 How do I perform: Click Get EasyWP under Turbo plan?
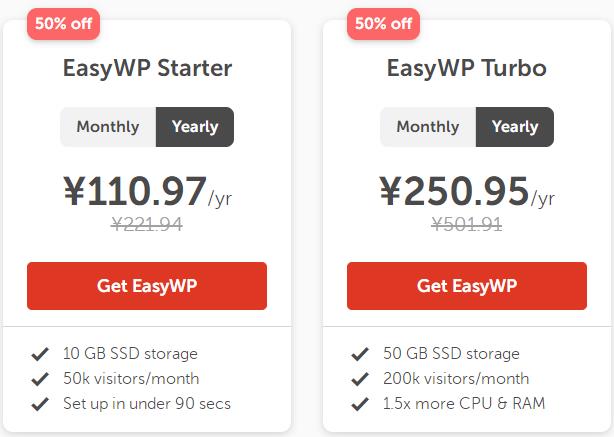click(467, 286)
